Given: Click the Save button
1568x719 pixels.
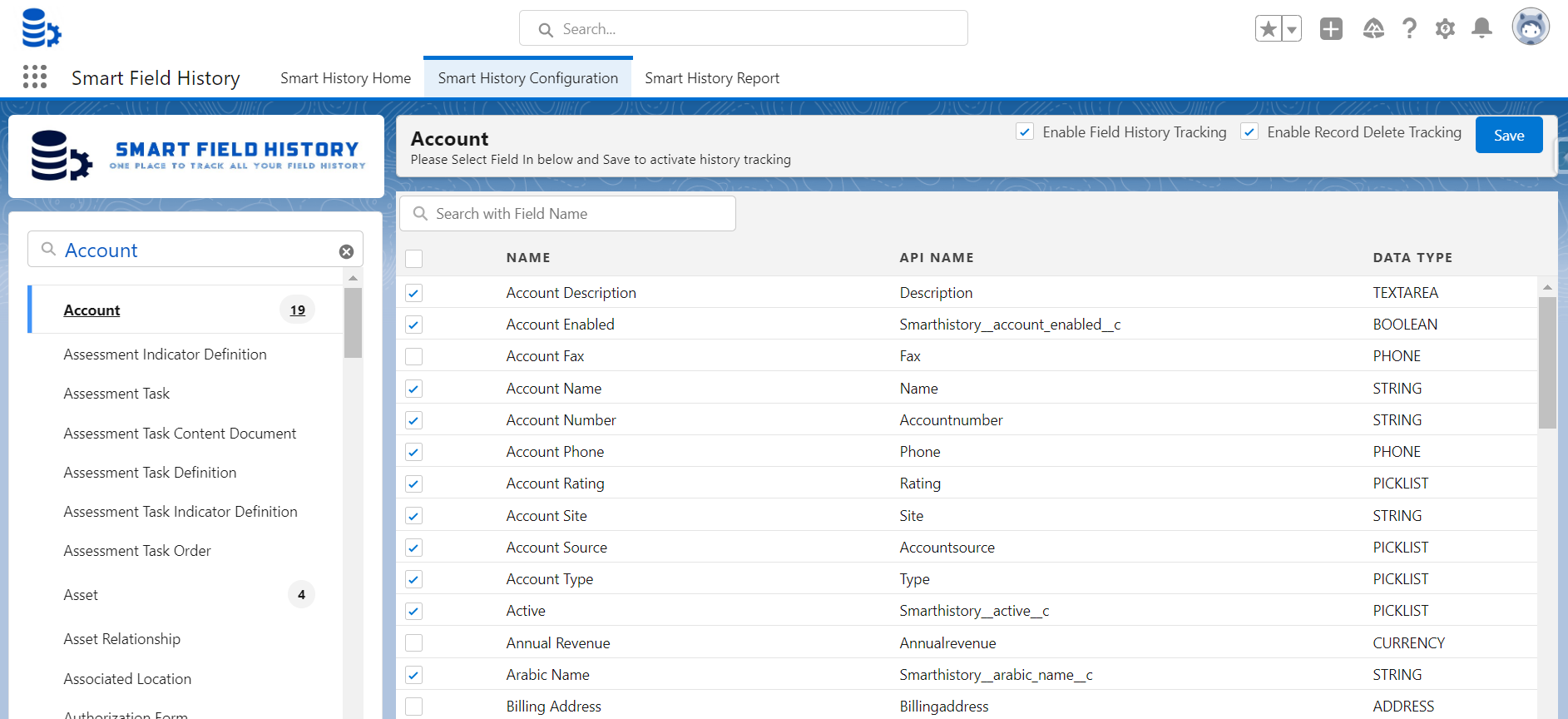Looking at the screenshot, I should pyautogui.click(x=1508, y=136).
